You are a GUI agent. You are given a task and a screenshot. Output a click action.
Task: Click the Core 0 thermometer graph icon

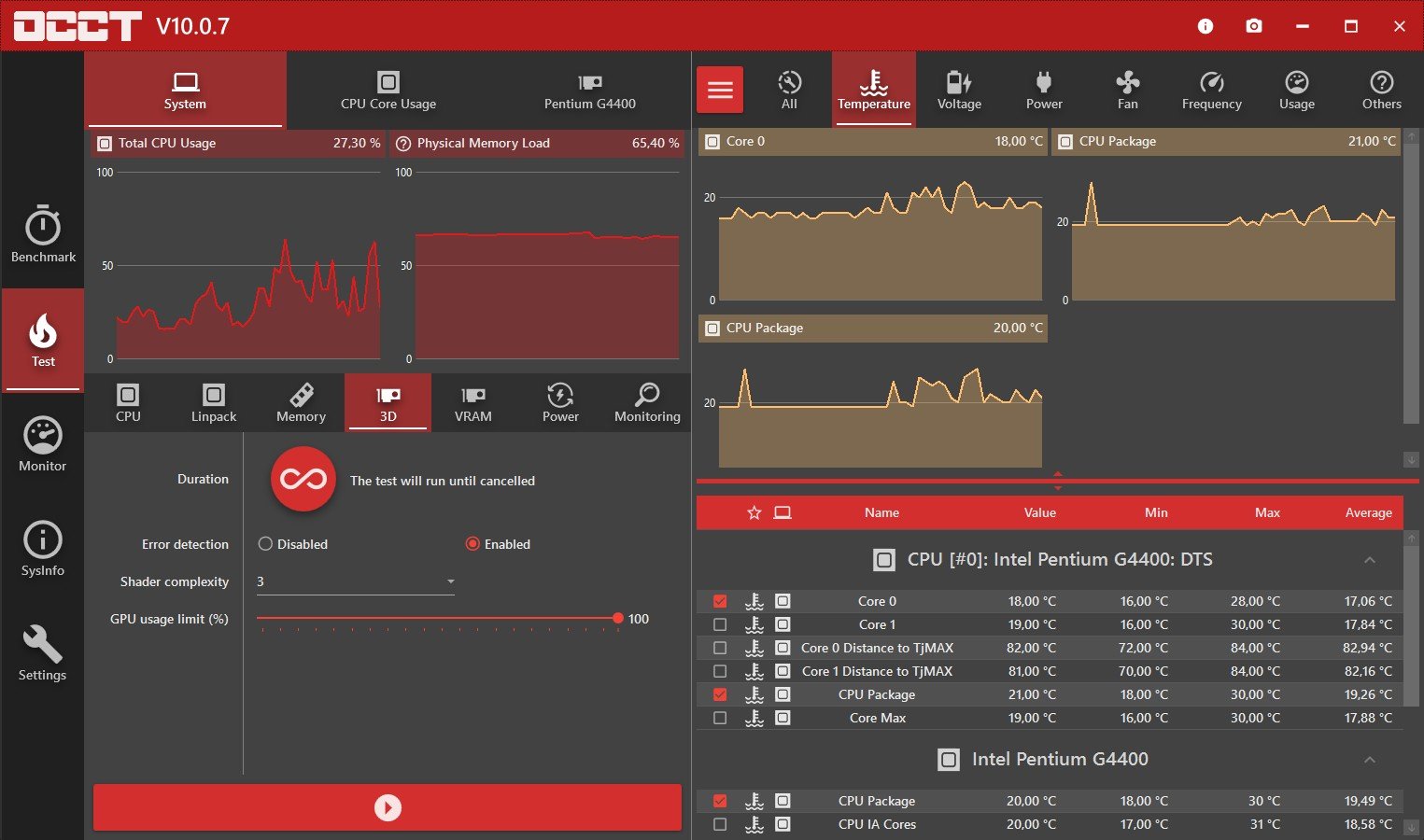(x=754, y=601)
